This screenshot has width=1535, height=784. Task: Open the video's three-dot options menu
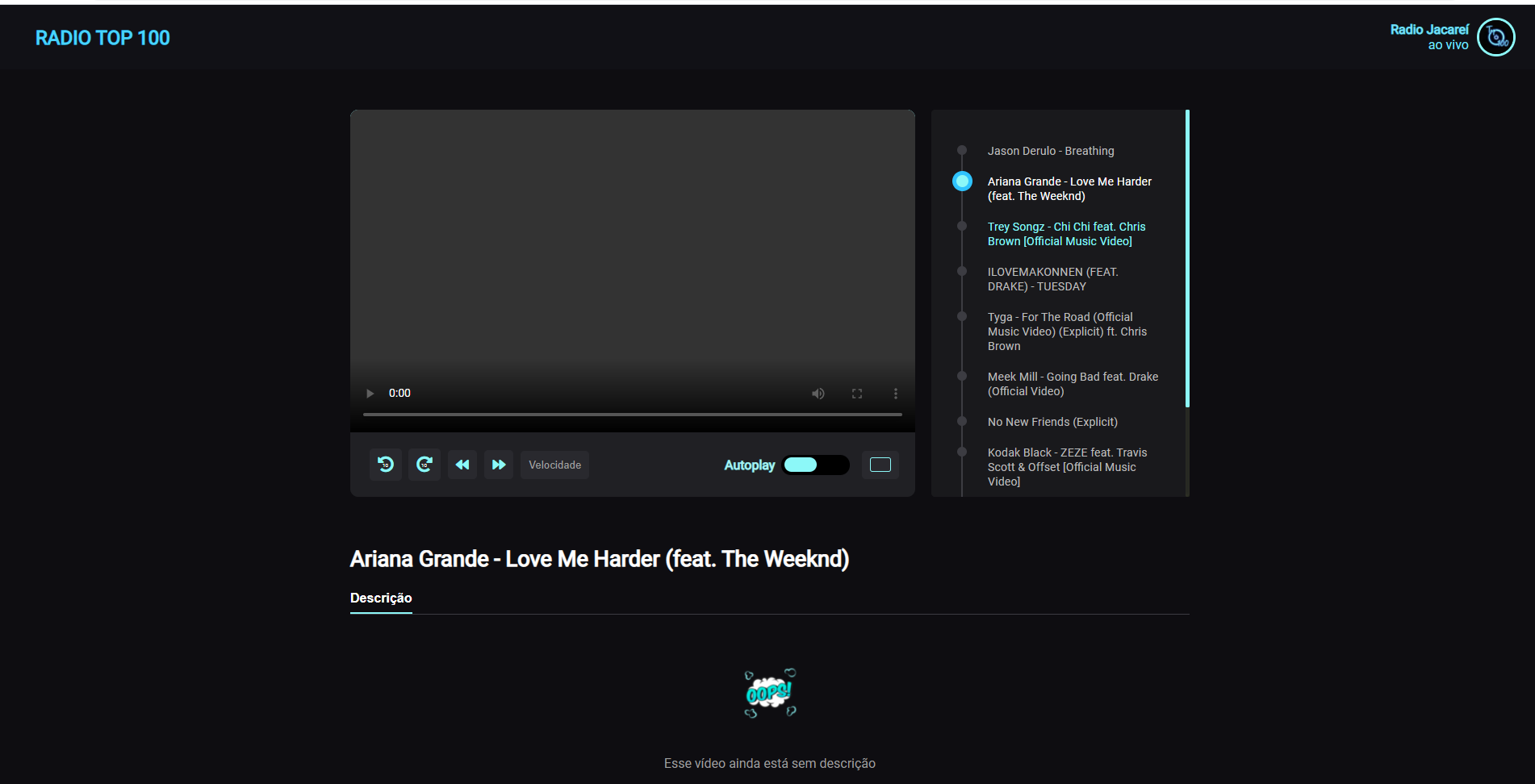896,394
